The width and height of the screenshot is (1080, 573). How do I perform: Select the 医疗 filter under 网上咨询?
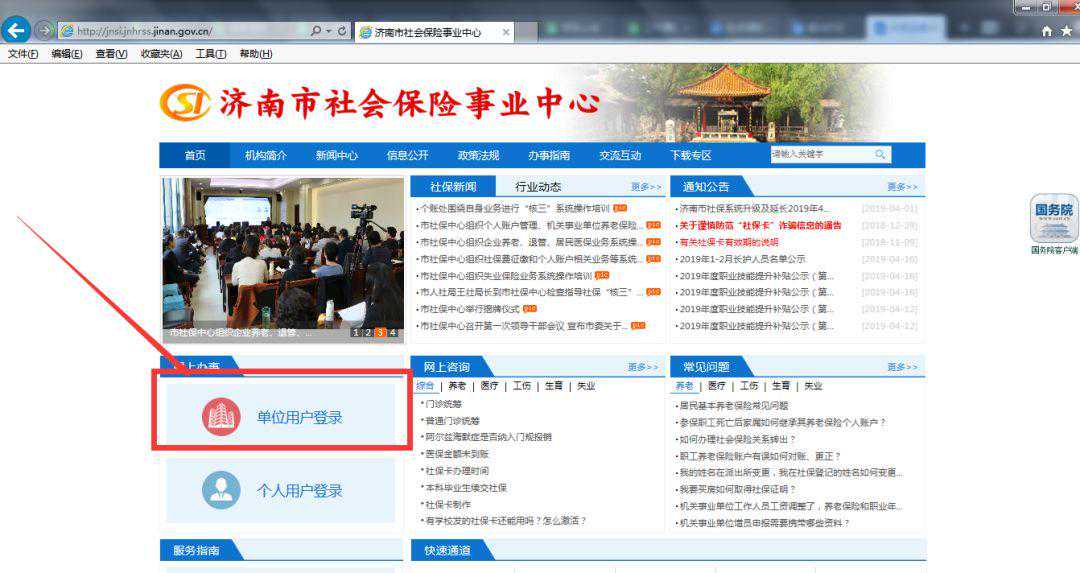(x=488, y=386)
